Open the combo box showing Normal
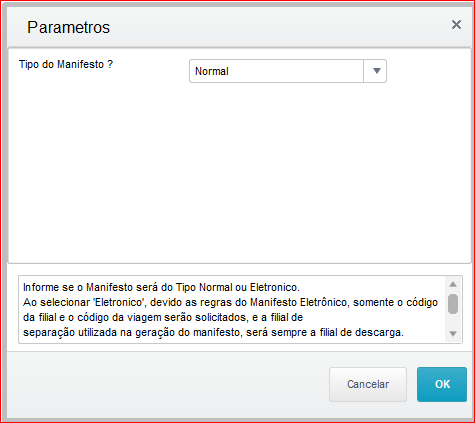Image resolution: width=475 pixels, height=423 pixels. [288, 71]
